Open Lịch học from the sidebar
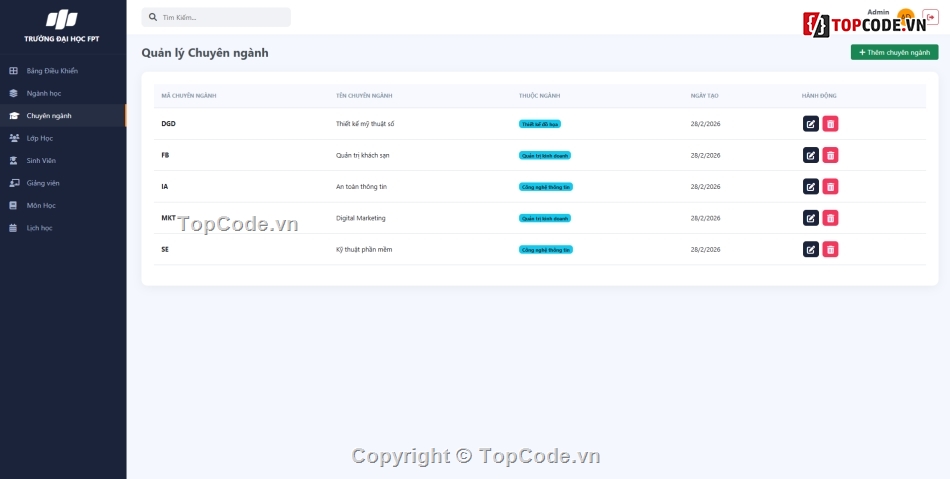This screenshot has height=479, width=950. 39,228
